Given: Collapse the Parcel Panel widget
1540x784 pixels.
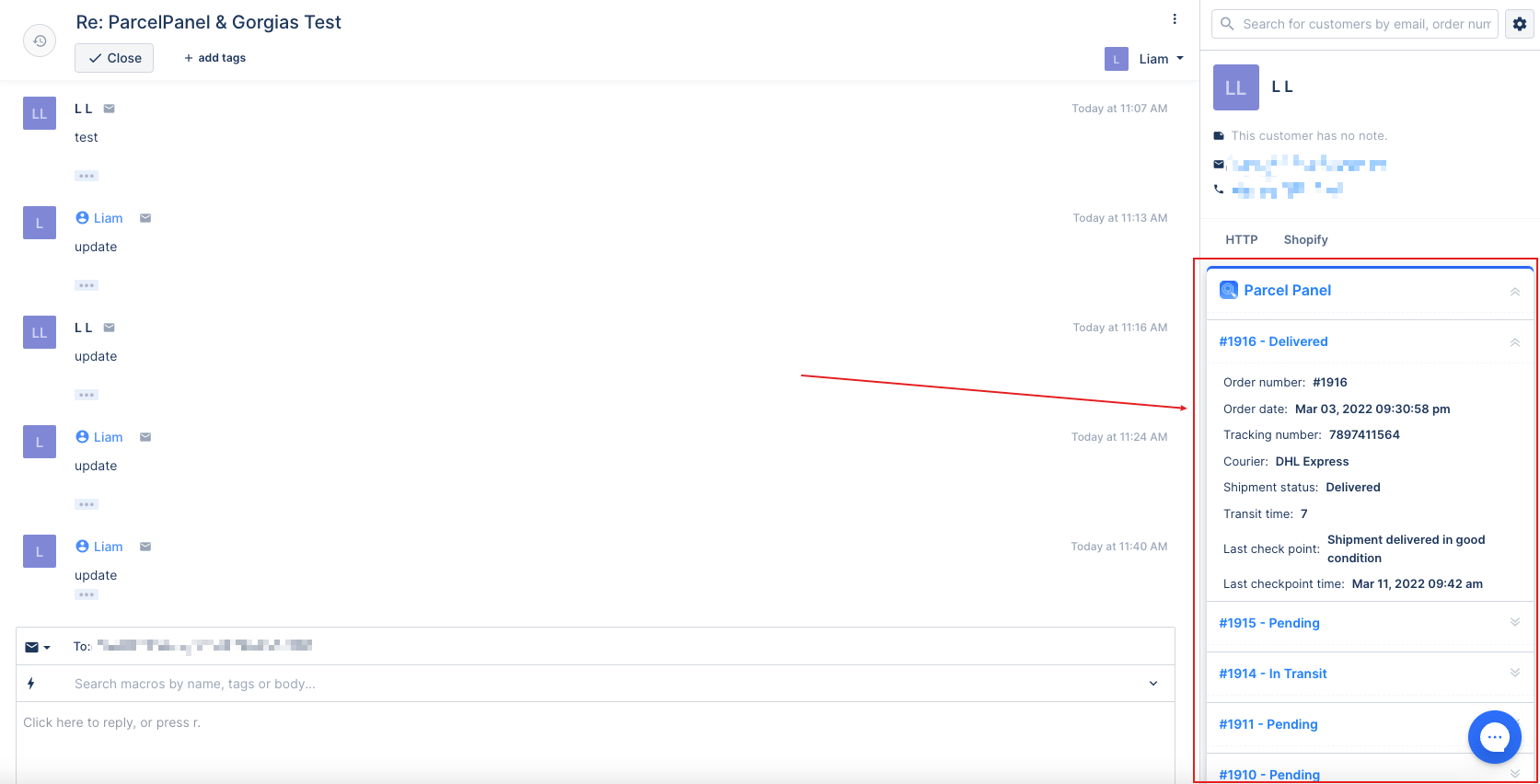Looking at the screenshot, I should (1514, 292).
